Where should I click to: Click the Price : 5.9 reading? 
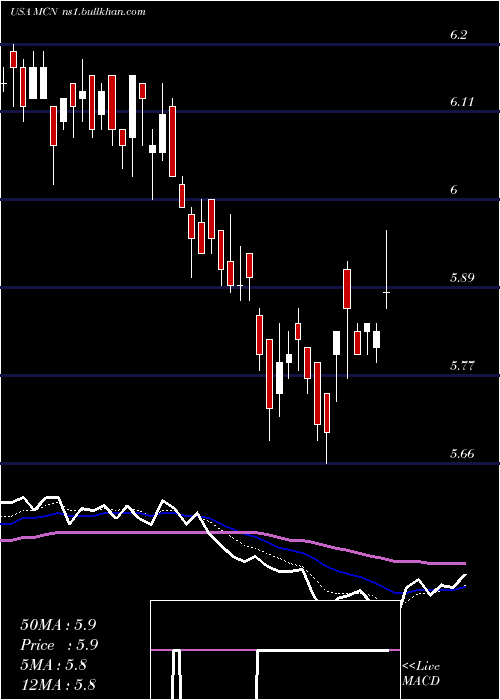[x=59, y=645]
